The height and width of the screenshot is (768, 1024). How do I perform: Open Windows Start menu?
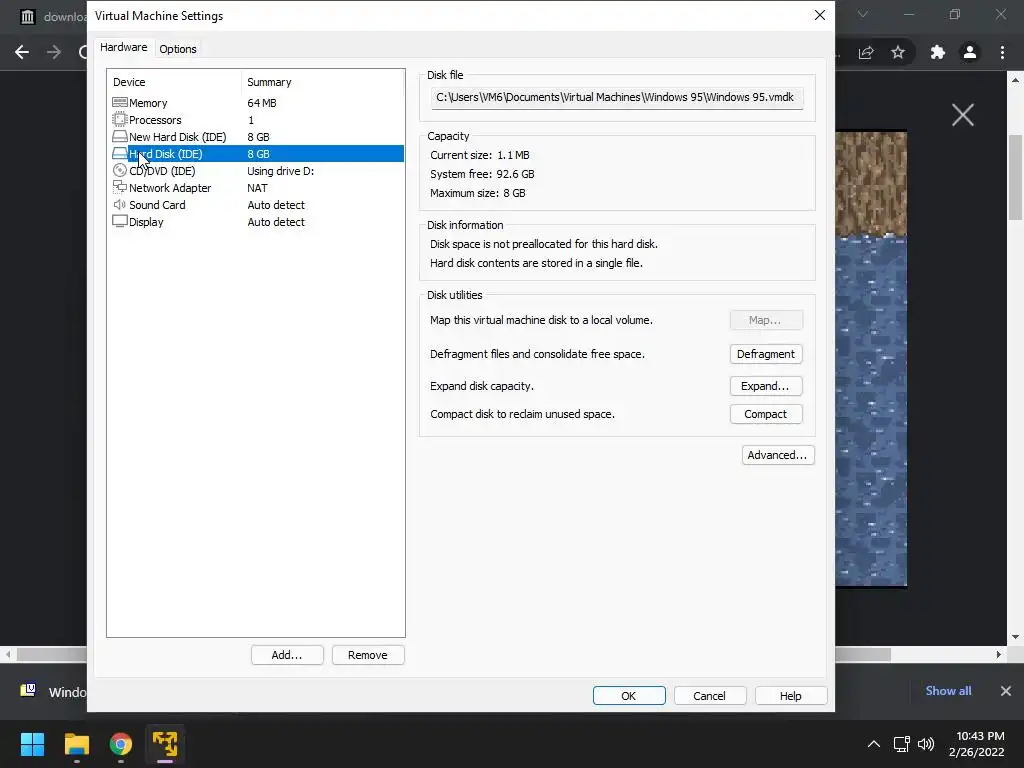pyautogui.click(x=32, y=744)
